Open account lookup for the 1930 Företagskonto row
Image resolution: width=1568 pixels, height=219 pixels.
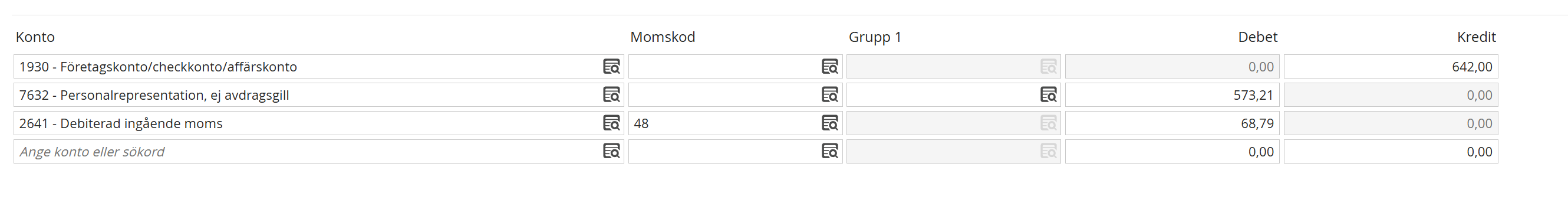[611, 67]
